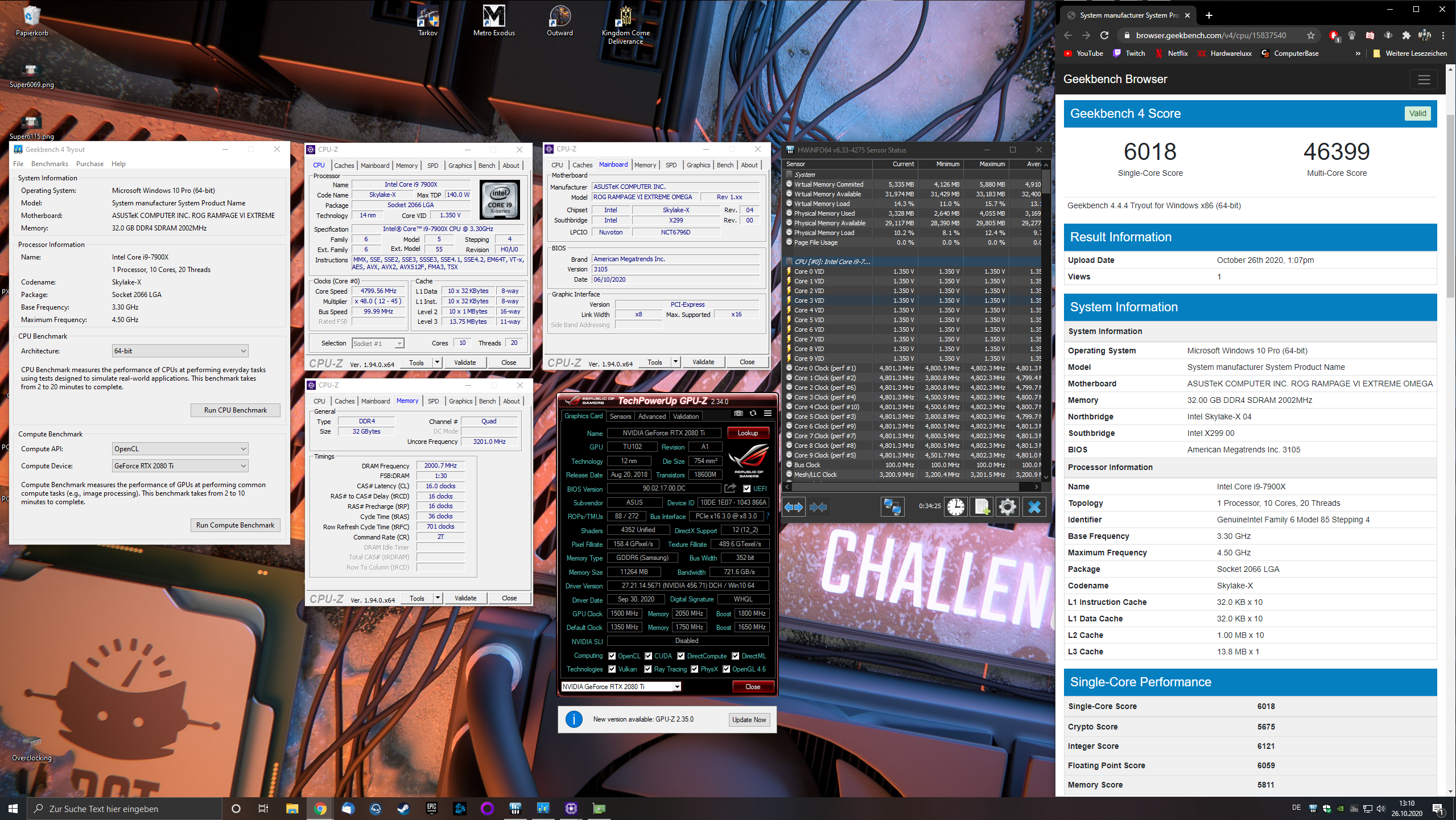Click Update Now for GPU-Z
Screen dimensions: 1456x820
[x=749, y=719]
